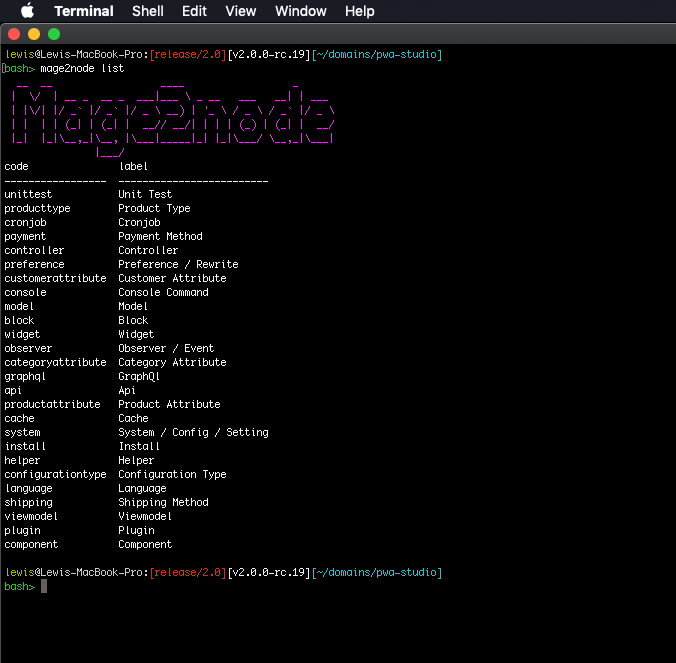Click the 'Product Attribute' label

click(169, 405)
